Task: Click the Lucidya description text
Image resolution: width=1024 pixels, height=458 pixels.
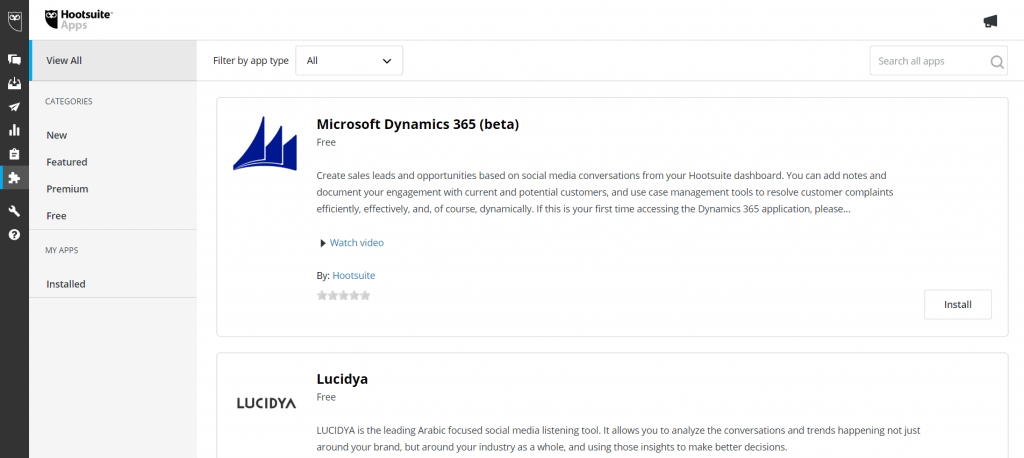Action: (618, 439)
